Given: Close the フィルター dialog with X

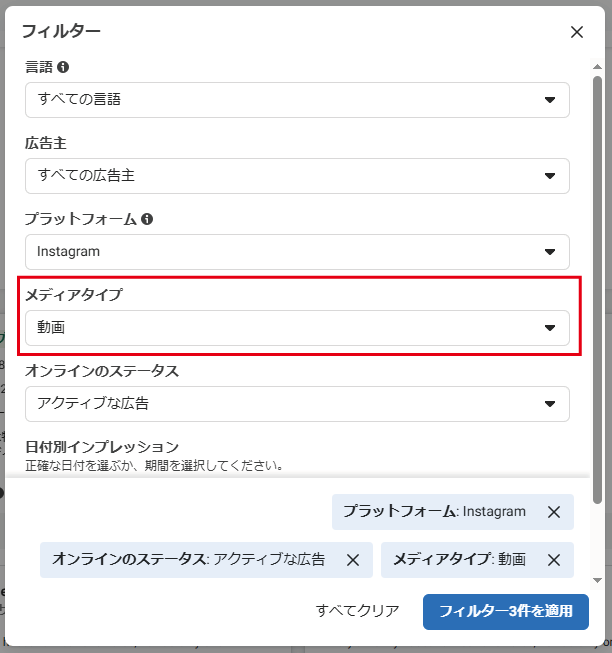Looking at the screenshot, I should click(x=577, y=32).
